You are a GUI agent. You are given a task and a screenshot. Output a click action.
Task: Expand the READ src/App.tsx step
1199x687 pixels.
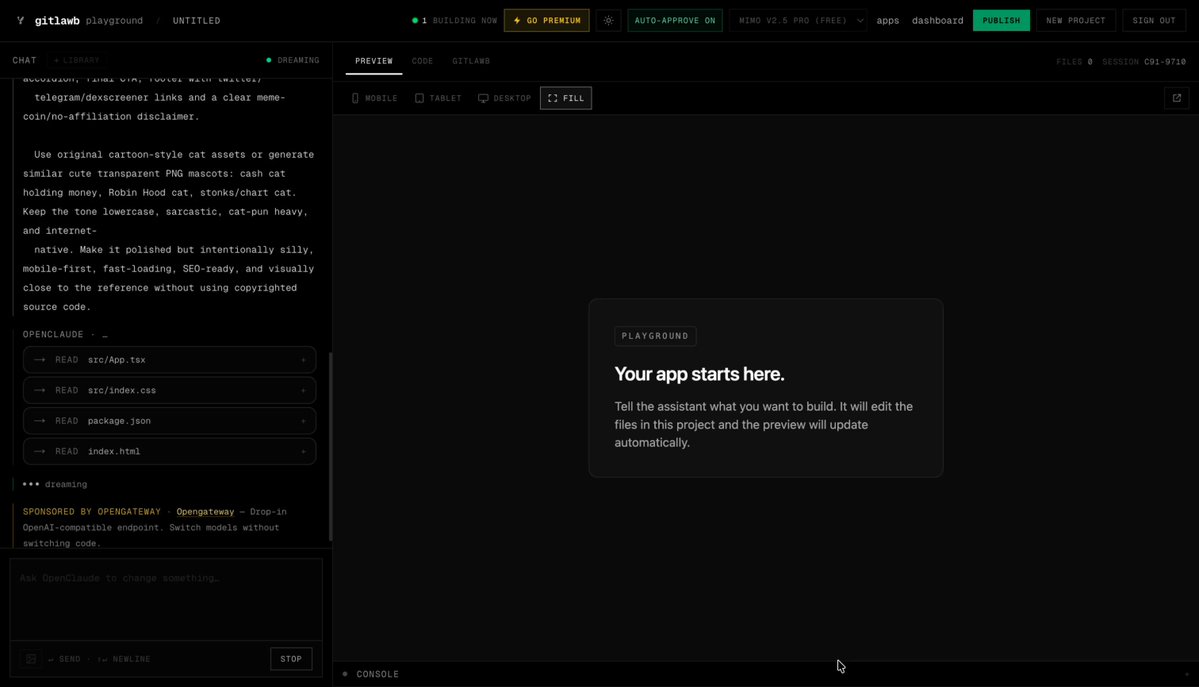(170, 360)
